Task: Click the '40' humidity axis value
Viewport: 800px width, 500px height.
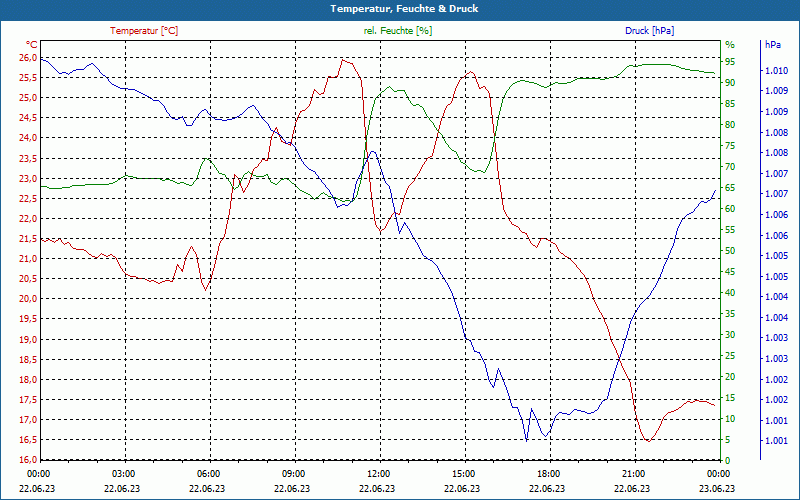Action: pyautogui.click(x=730, y=293)
